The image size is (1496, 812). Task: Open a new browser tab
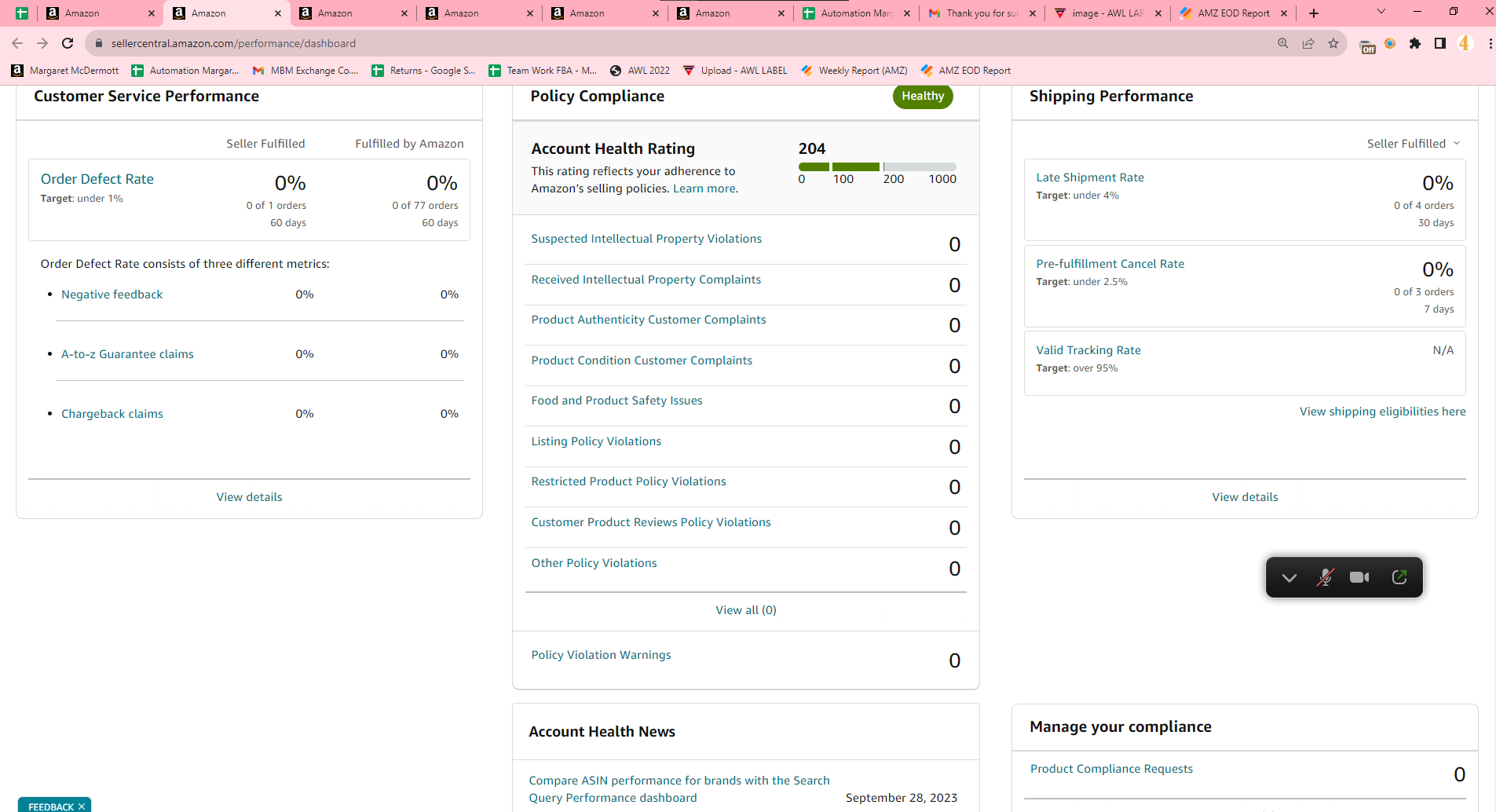pos(1314,13)
